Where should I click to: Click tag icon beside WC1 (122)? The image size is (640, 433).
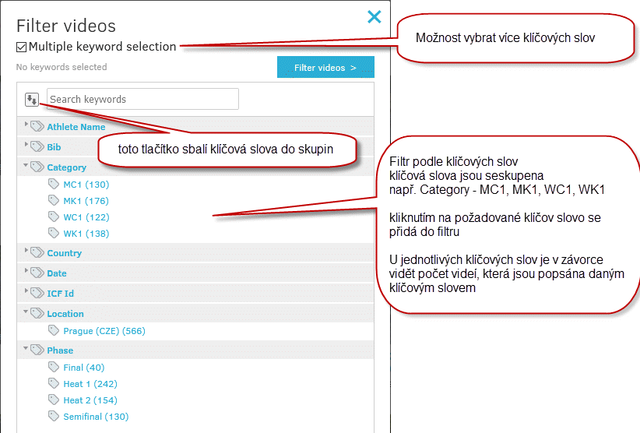pyautogui.click(x=53, y=216)
